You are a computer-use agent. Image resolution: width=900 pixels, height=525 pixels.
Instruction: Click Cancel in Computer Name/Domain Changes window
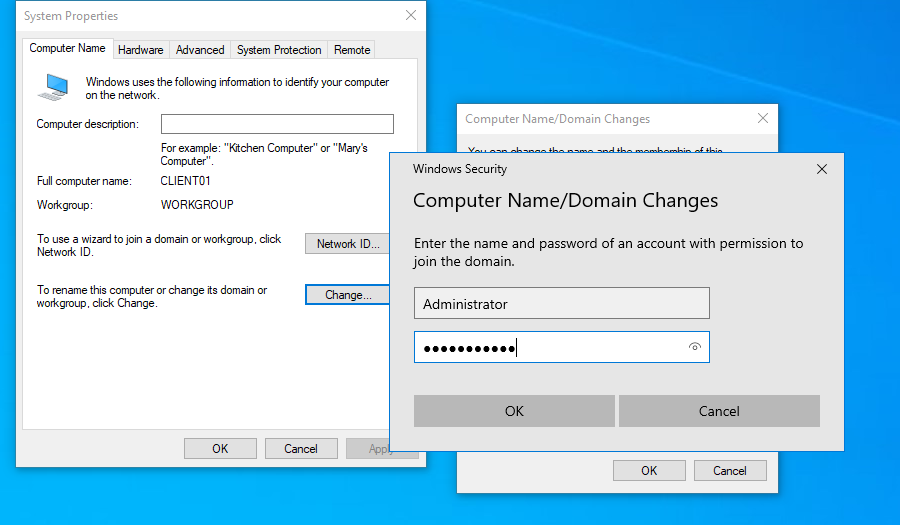pos(730,470)
